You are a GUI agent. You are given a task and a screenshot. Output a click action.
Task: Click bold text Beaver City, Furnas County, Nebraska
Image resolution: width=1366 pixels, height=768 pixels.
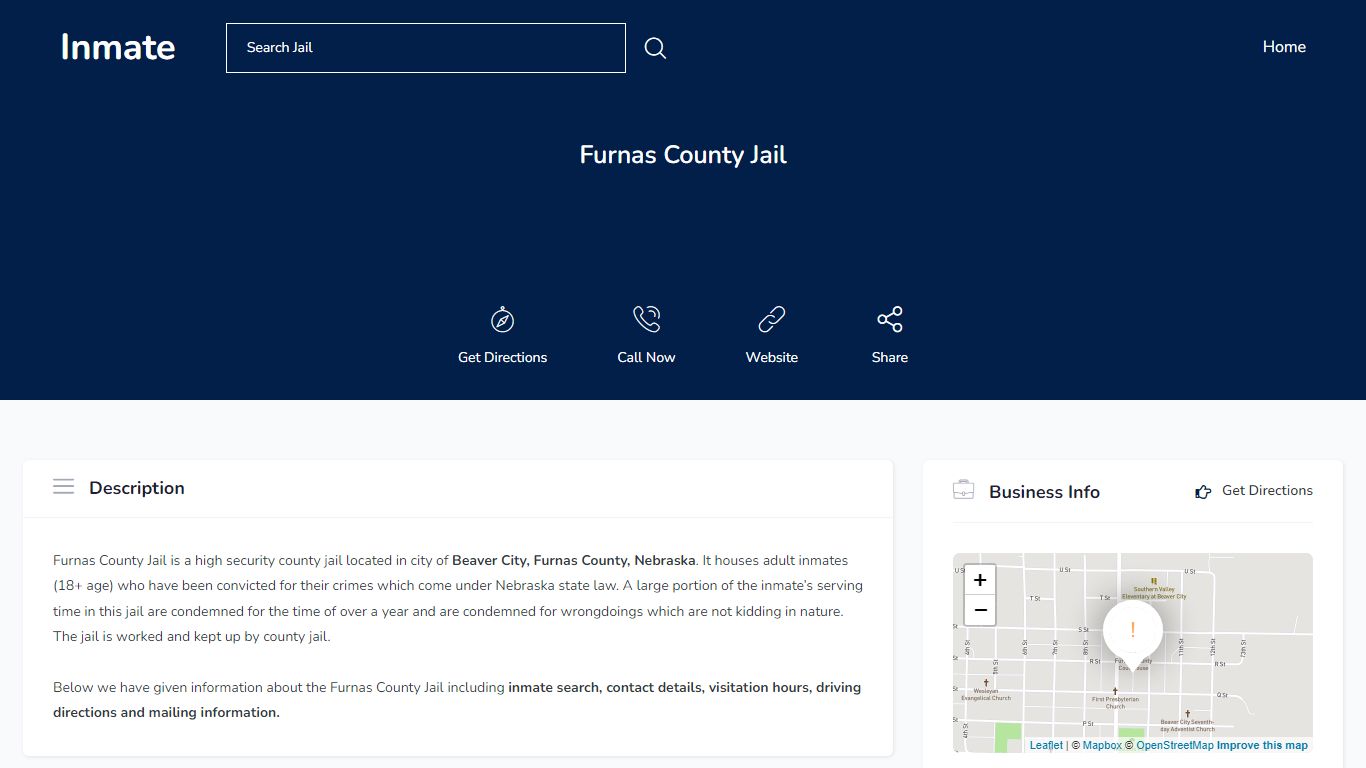[573, 560]
